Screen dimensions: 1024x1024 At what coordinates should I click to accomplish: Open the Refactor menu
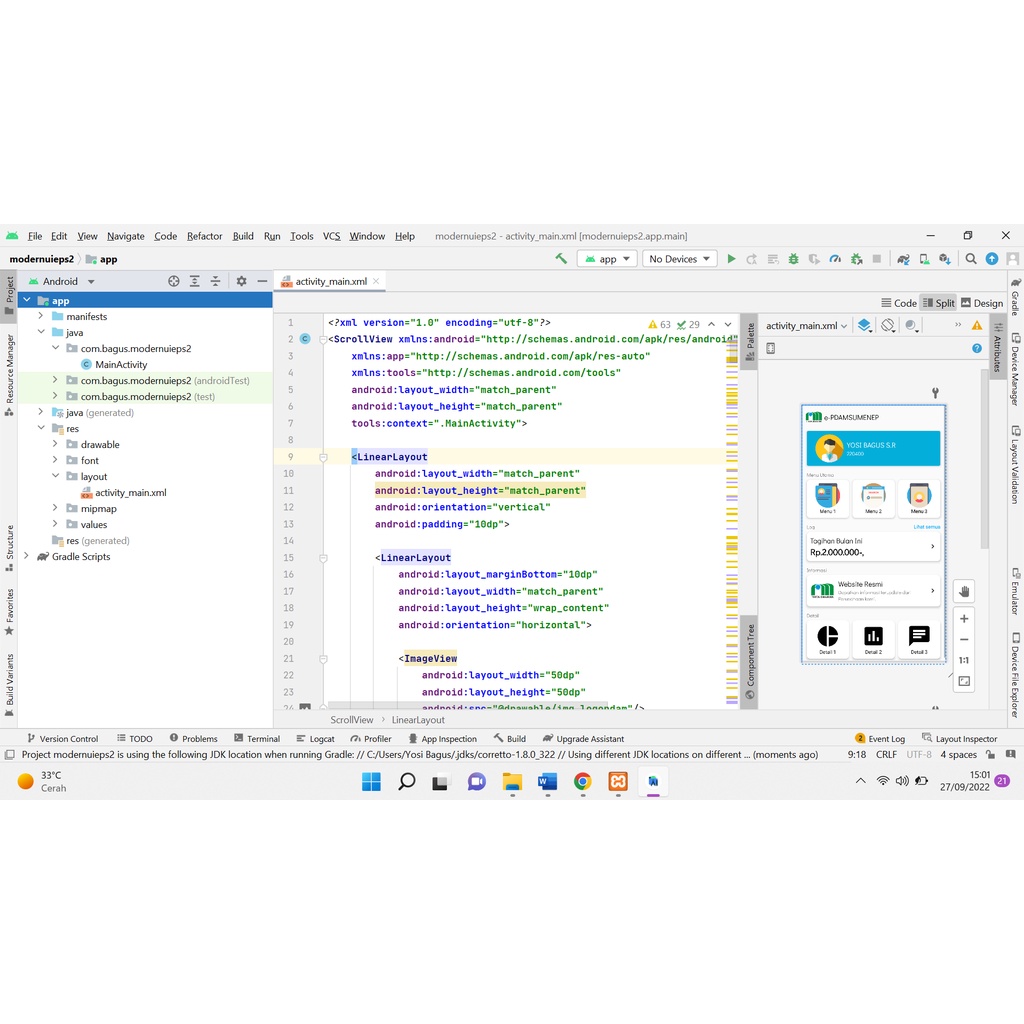tap(204, 236)
